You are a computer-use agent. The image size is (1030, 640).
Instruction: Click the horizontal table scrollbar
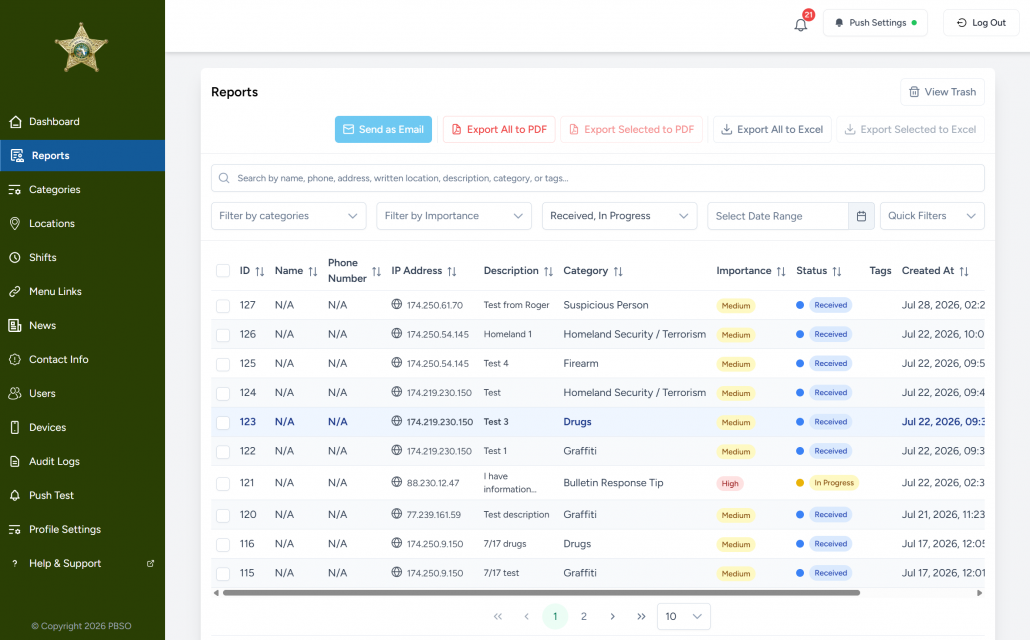click(x=541, y=593)
